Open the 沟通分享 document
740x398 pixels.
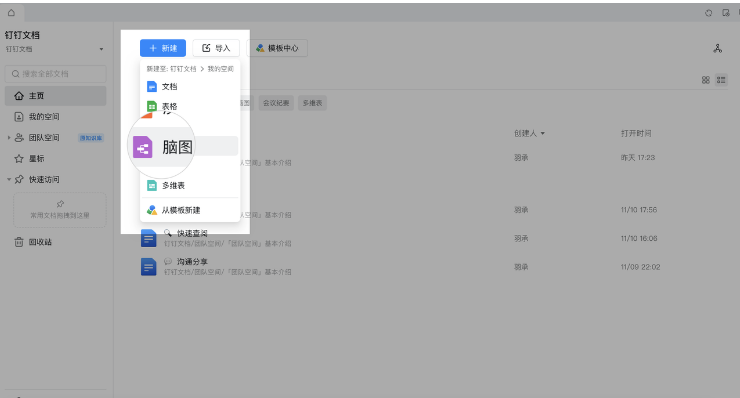[192, 262]
